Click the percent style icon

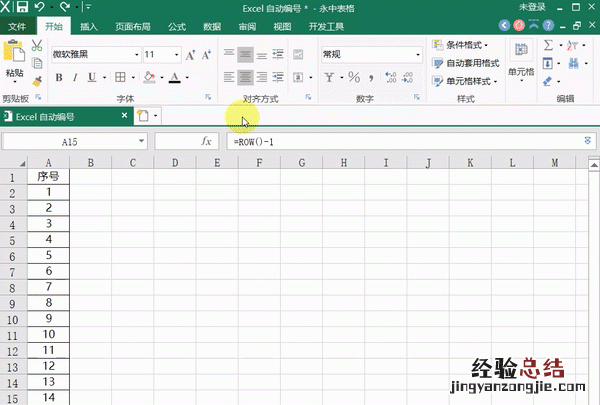pos(354,77)
